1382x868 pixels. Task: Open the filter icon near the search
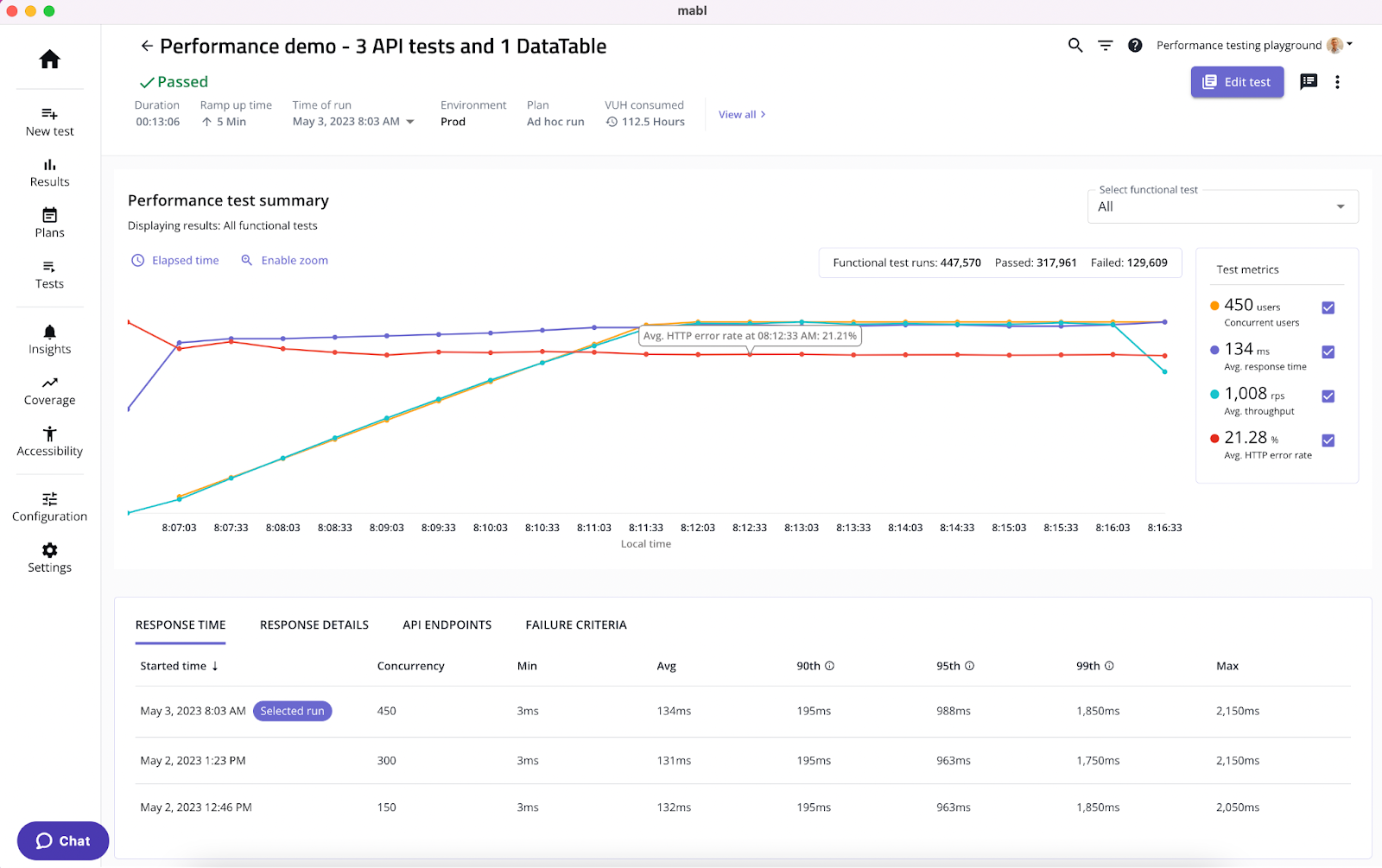[x=1106, y=45]
